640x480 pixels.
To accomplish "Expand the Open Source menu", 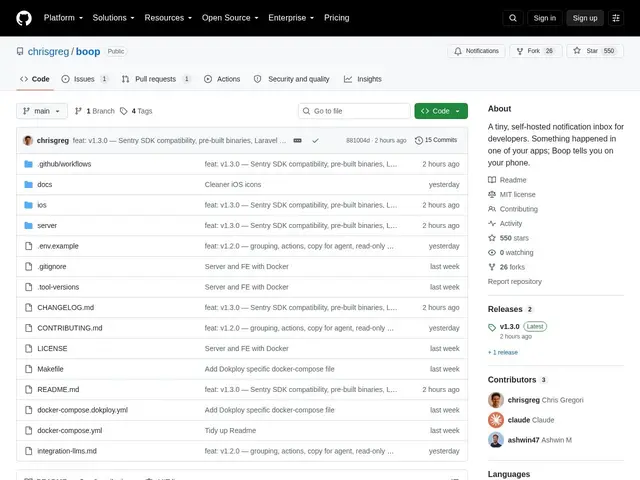I will [x=230, y=18].
